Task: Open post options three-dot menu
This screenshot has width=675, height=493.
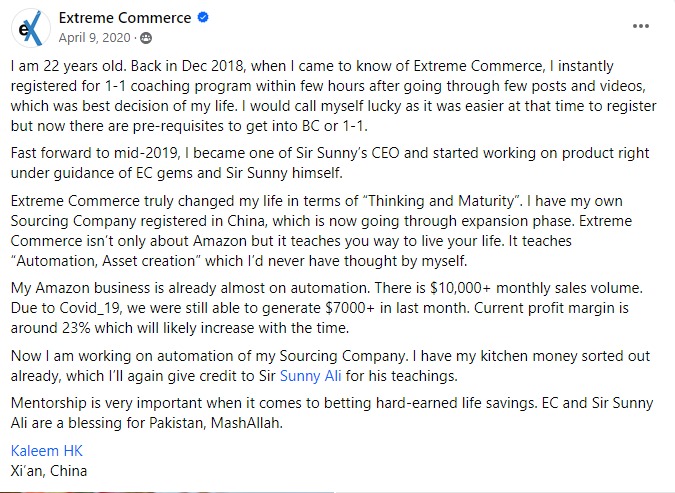Action: tap(641, 26)
